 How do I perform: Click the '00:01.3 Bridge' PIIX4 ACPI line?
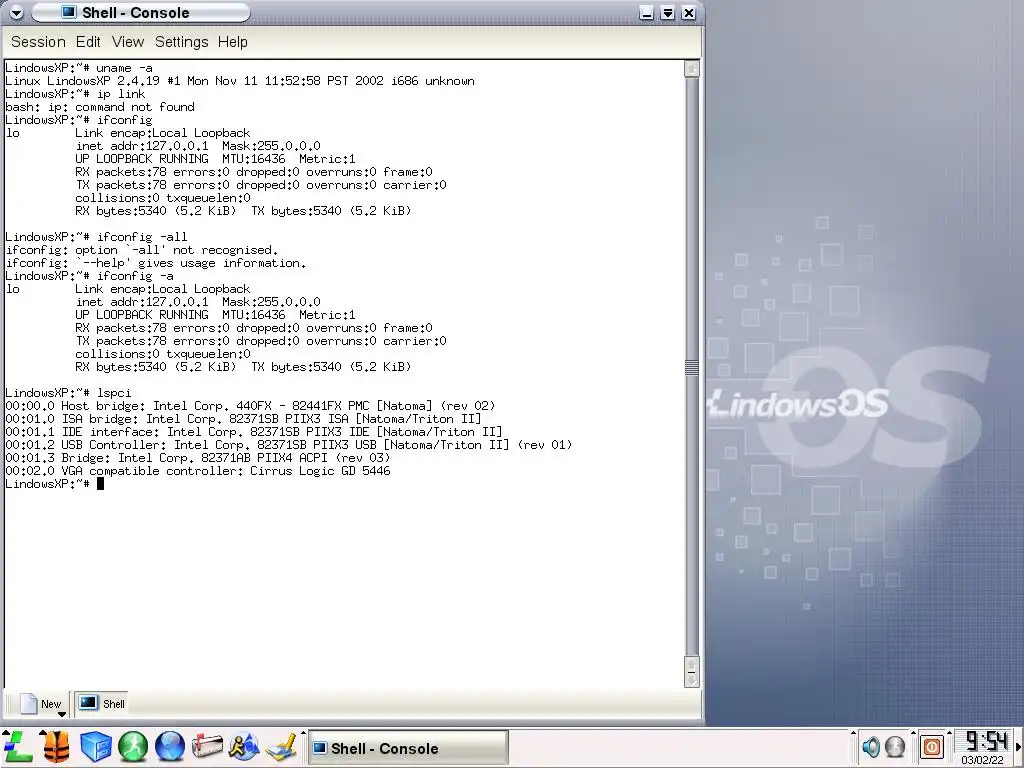click(x=198, y=458)
